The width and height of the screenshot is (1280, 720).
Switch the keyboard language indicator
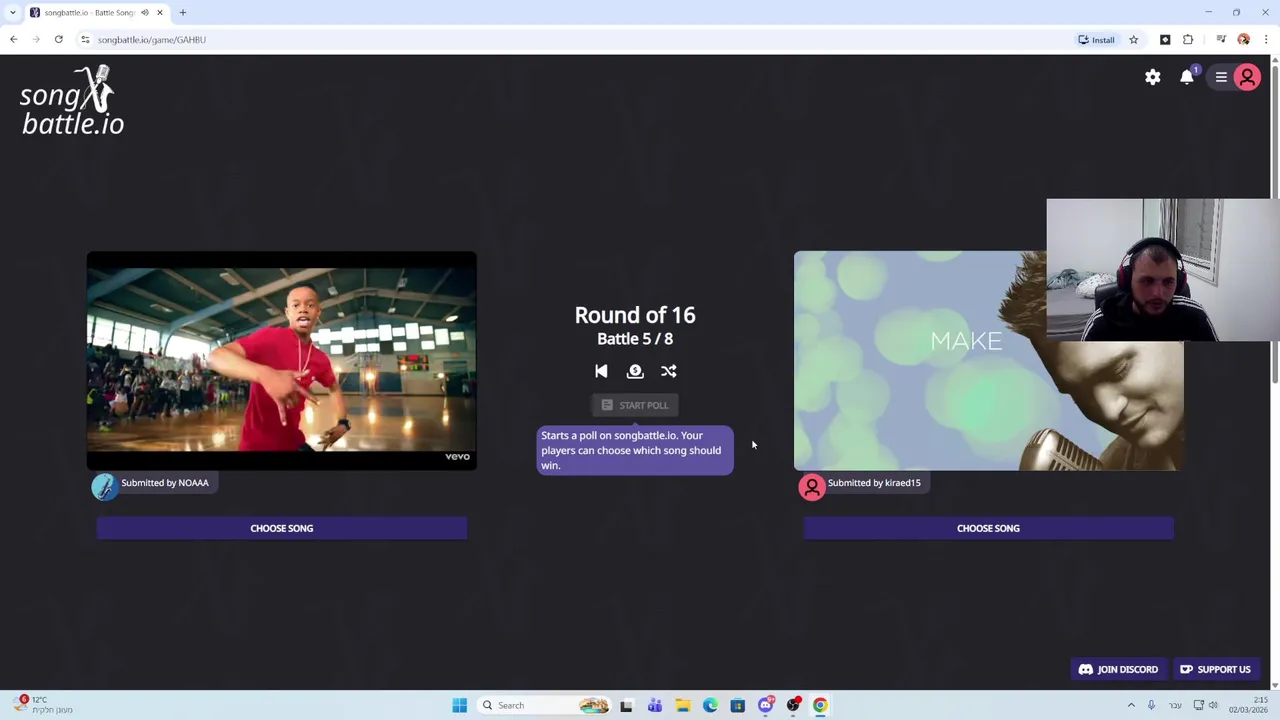1175,705
